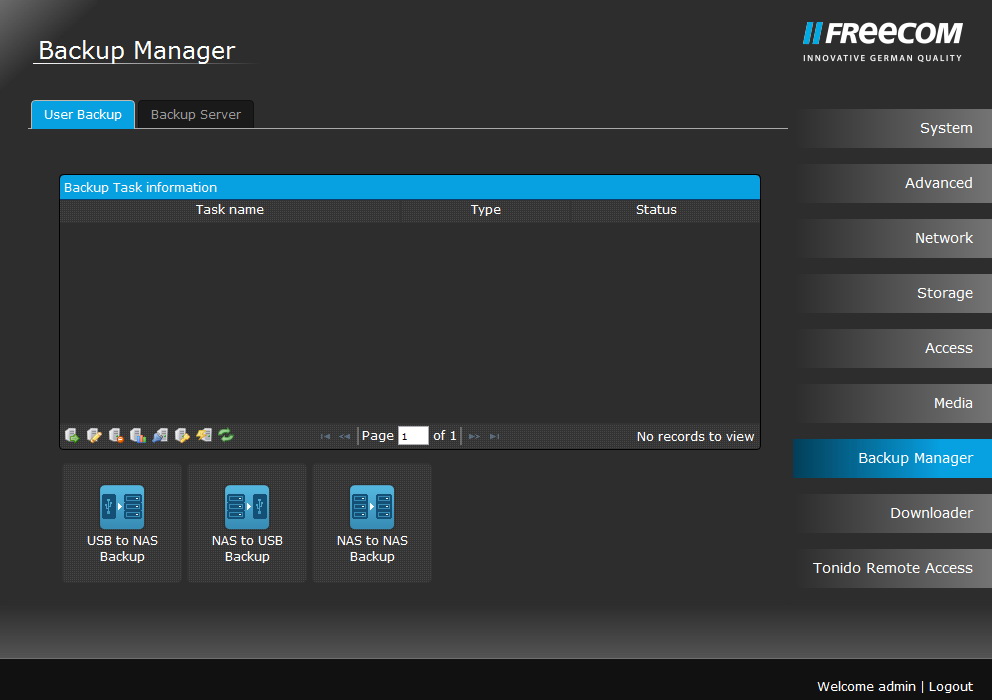Start a NAS to NAS Backup
992x700 pixels.
tap(372, 522)
